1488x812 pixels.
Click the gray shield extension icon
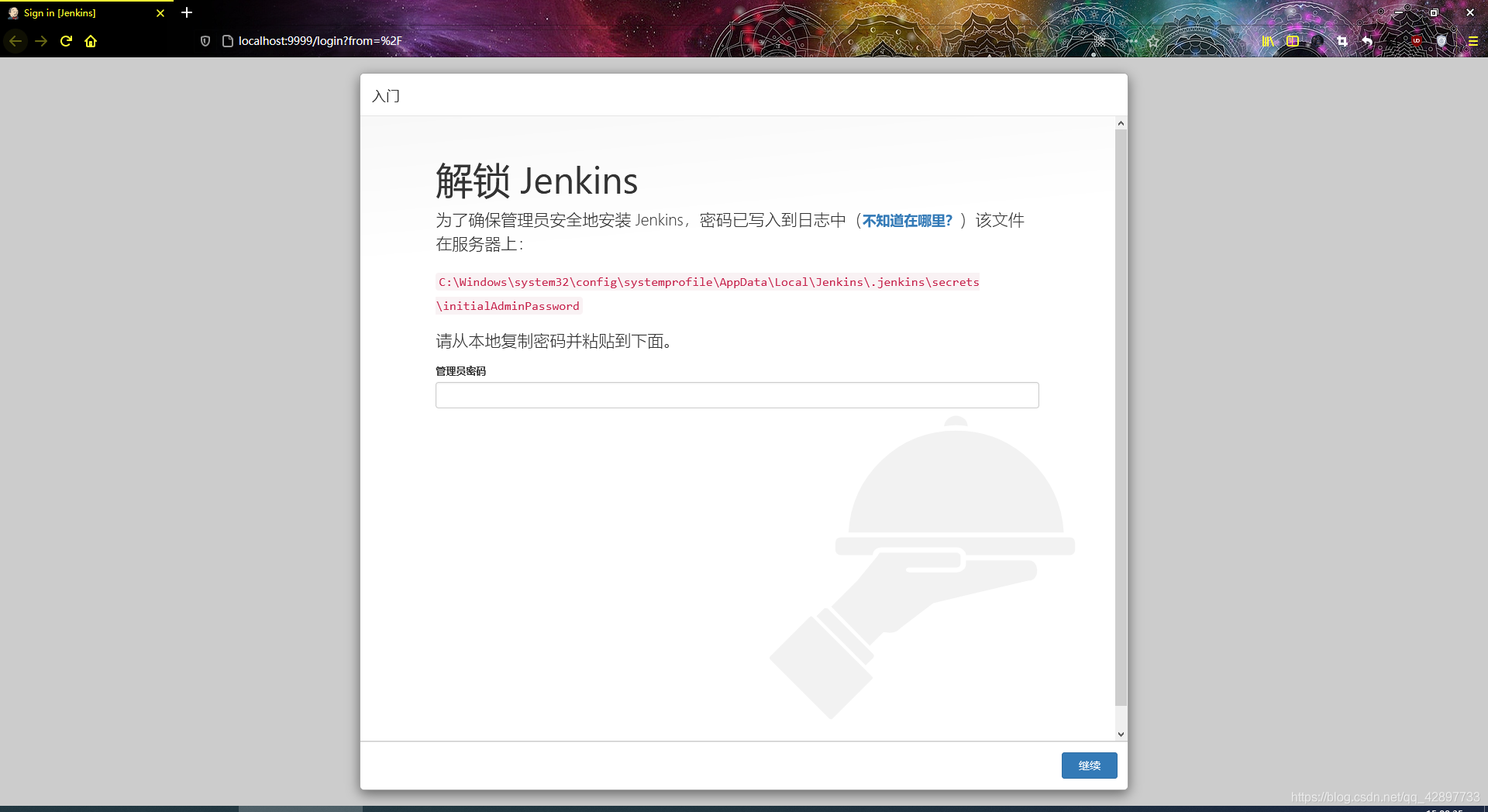(1441, 41)
